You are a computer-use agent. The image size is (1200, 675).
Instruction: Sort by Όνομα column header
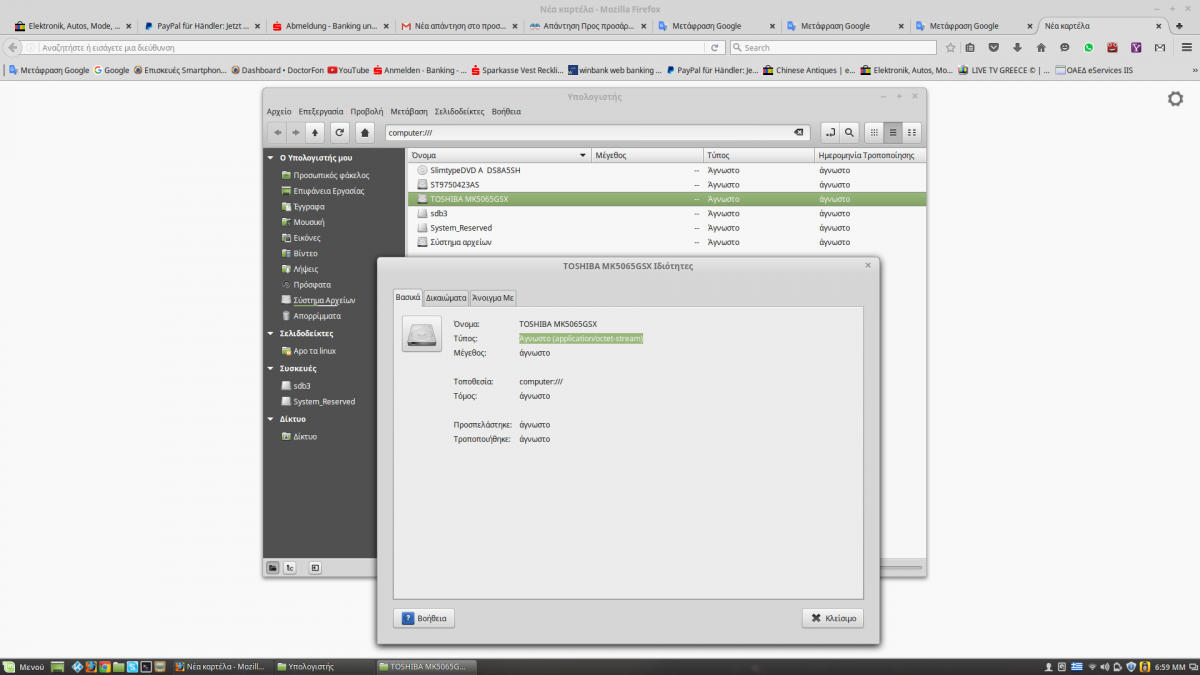coord(499,156)
